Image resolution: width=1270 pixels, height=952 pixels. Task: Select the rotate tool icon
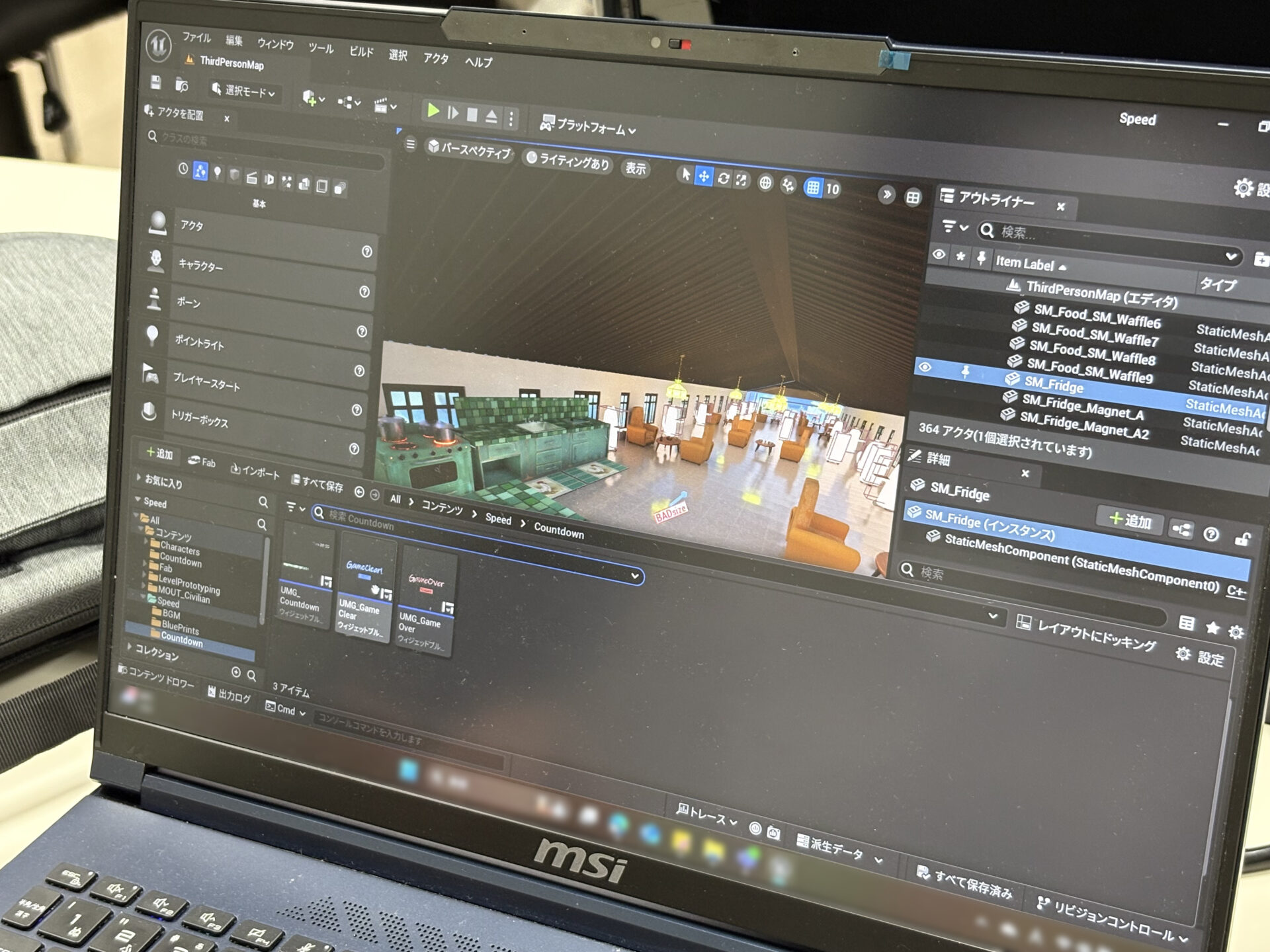pyautogui.click(x=723, y=178)
